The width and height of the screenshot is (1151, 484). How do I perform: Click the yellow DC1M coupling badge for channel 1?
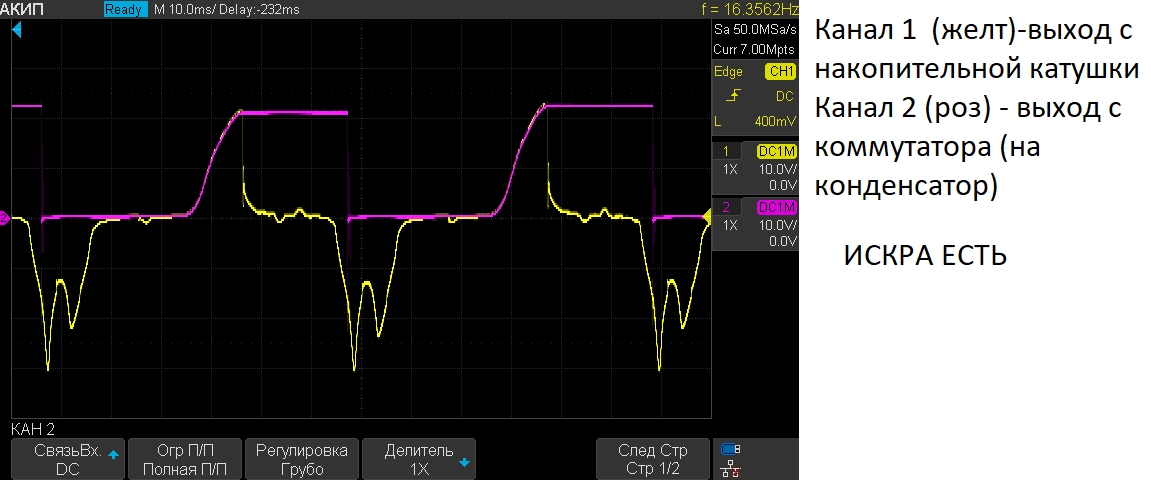tap(776, 151)
